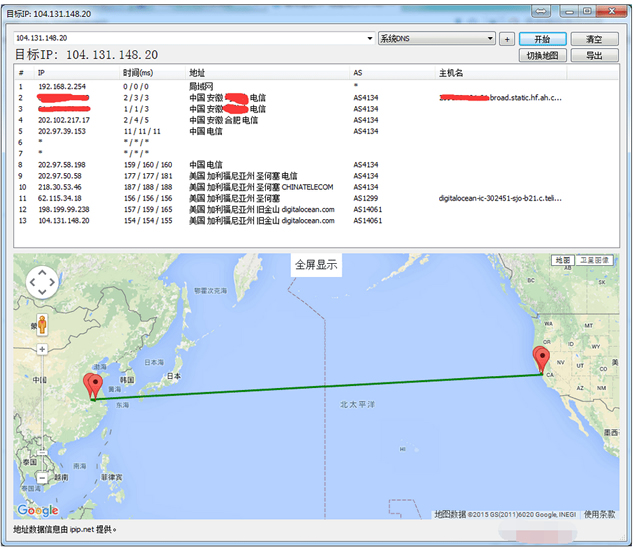637x550 pixels.
Task: Click the map zoom slider handle
Action: pos(42,452)
